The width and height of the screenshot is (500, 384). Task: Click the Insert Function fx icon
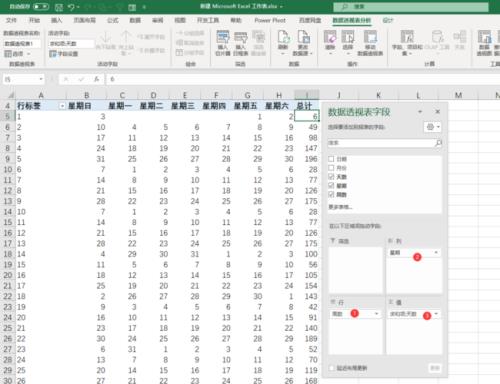pos(96,79)
